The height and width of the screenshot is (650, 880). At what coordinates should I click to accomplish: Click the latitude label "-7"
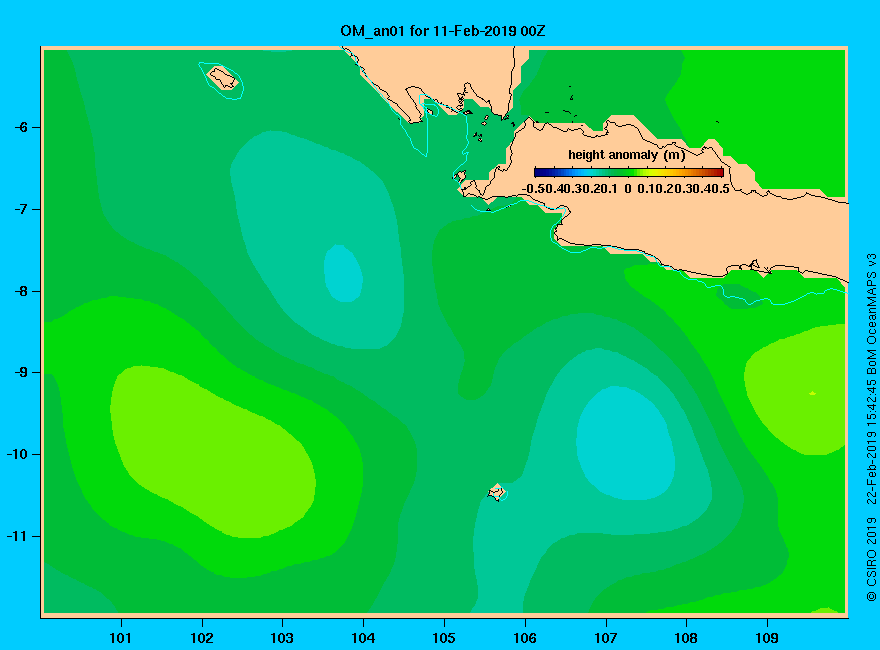(21, 209)
